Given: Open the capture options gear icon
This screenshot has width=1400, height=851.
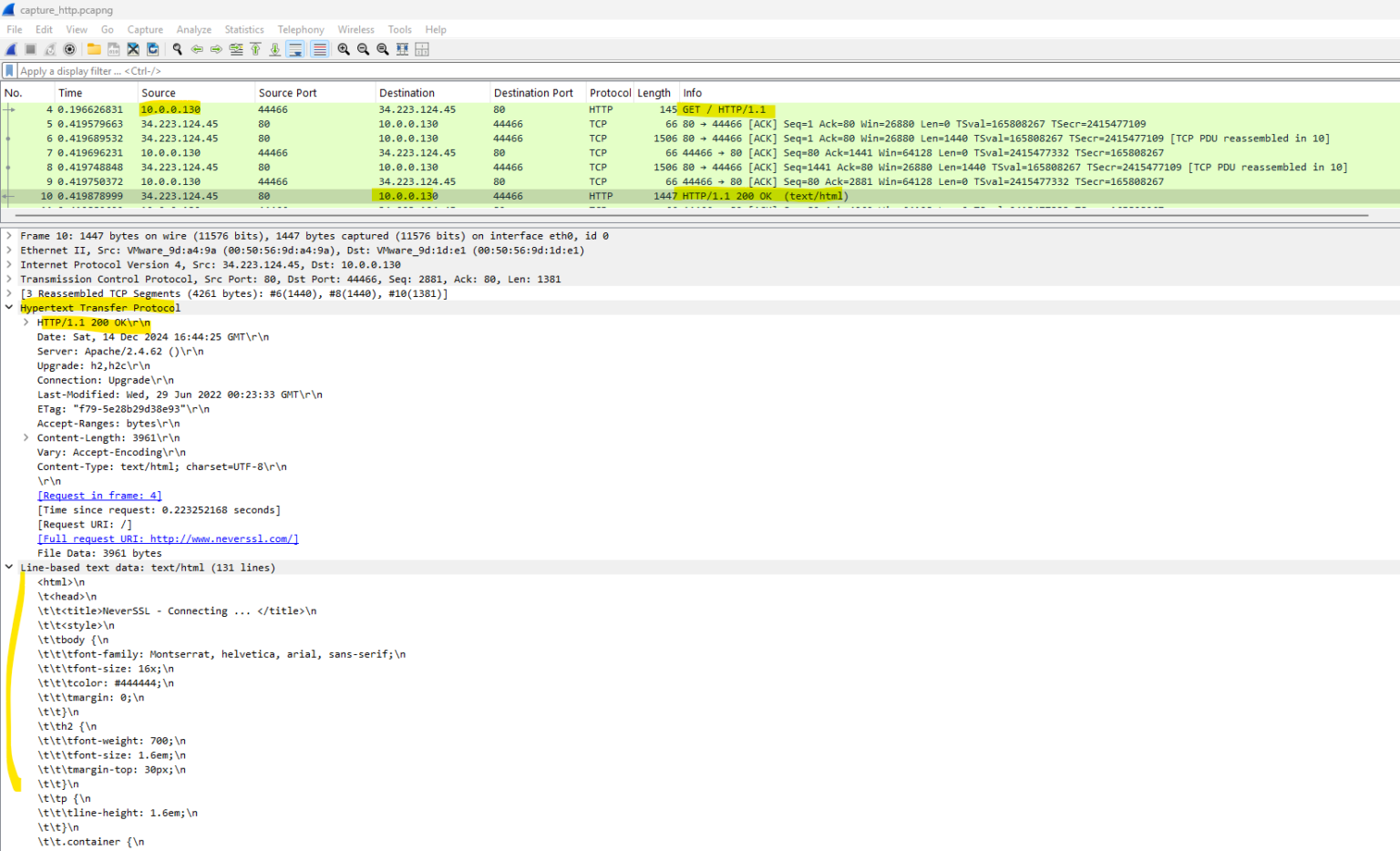Looking at the screenshot, I should (x=68, y=48).
